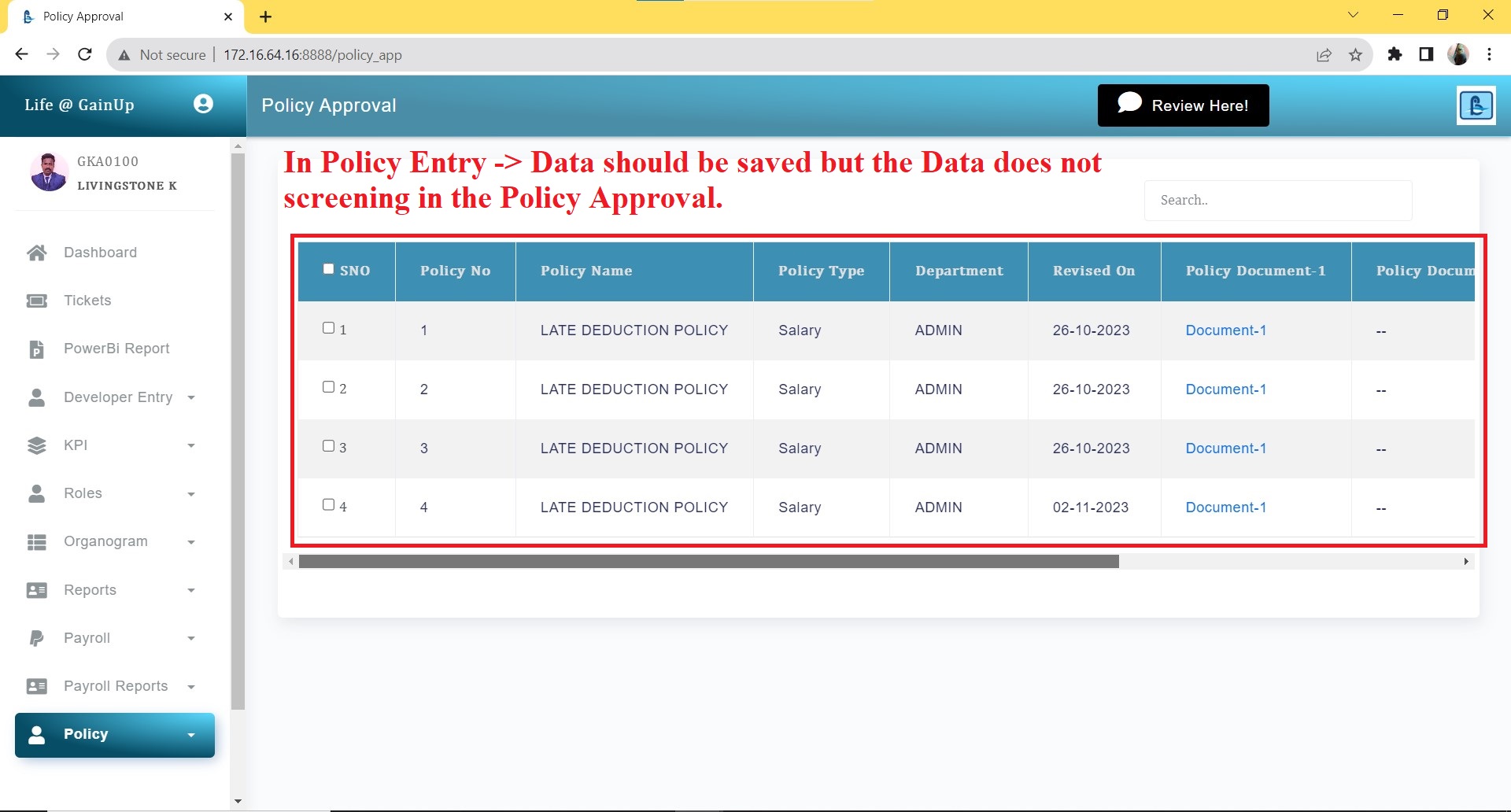Expand the Developer Entry dropdown arrow

(191, 398)
